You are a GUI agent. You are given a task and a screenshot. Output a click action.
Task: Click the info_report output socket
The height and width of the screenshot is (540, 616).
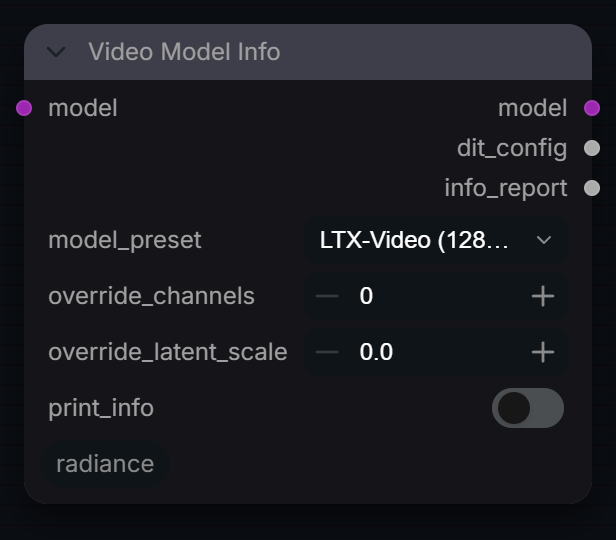pos(592,188)
